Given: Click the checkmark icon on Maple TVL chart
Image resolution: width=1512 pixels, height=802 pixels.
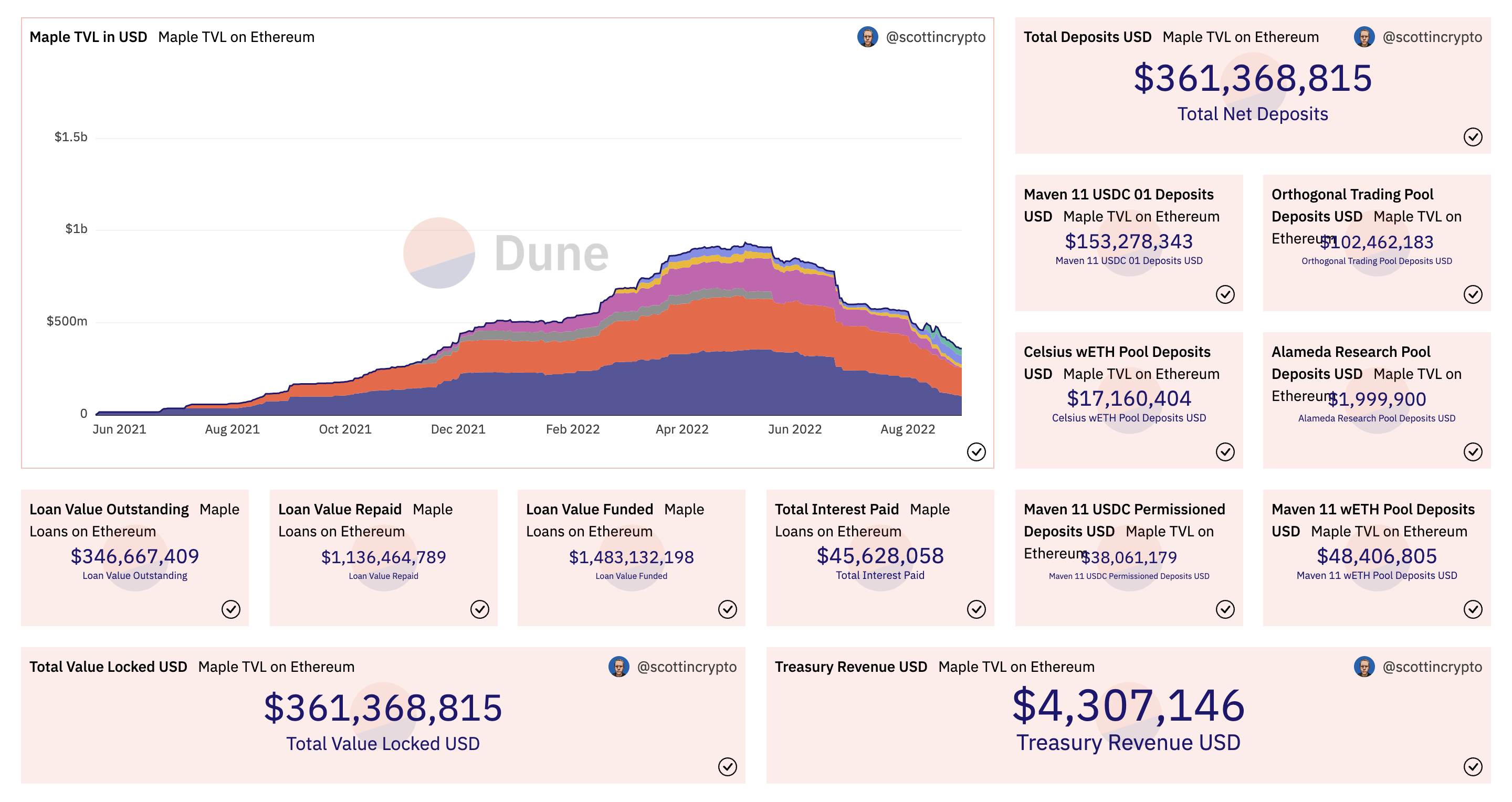Looking at the screenshot, I should click(x=976, y=452).
